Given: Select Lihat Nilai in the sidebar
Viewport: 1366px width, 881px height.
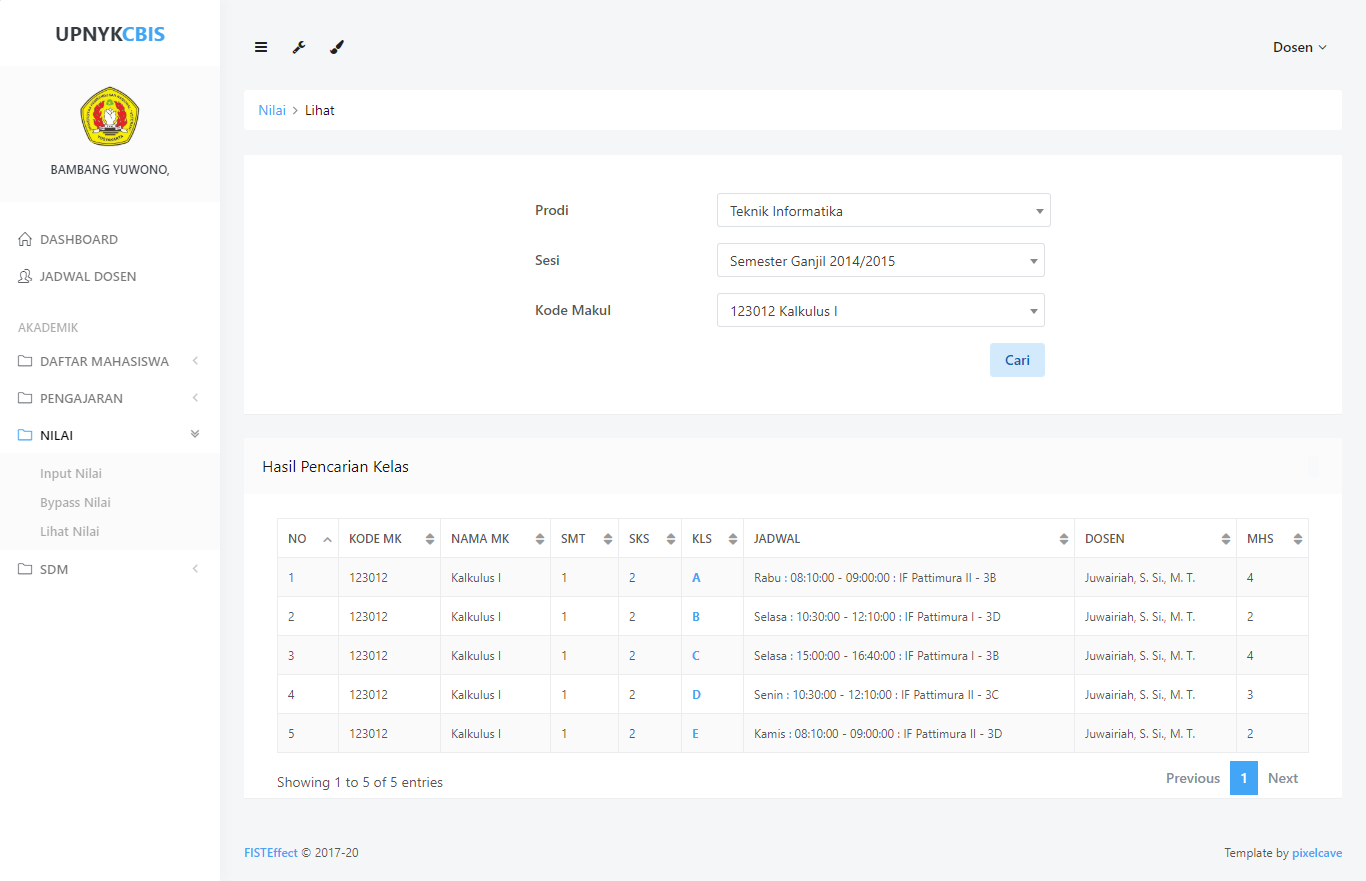Looking at the screenshot, I should (x=70, y=532).
